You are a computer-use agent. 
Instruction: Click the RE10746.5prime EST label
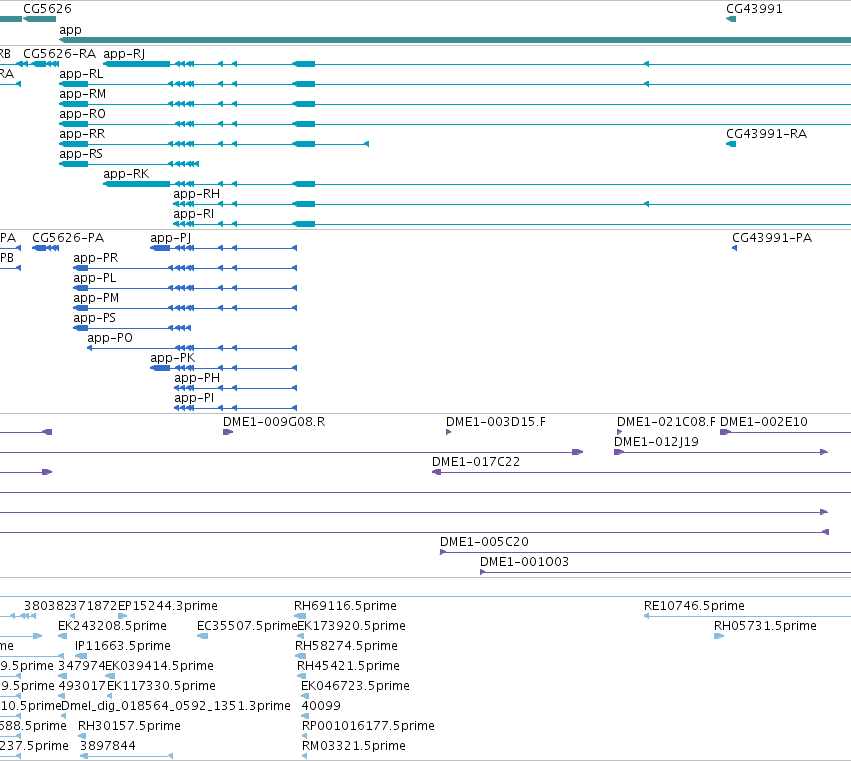pyautogui.click(x=694, y=606)
